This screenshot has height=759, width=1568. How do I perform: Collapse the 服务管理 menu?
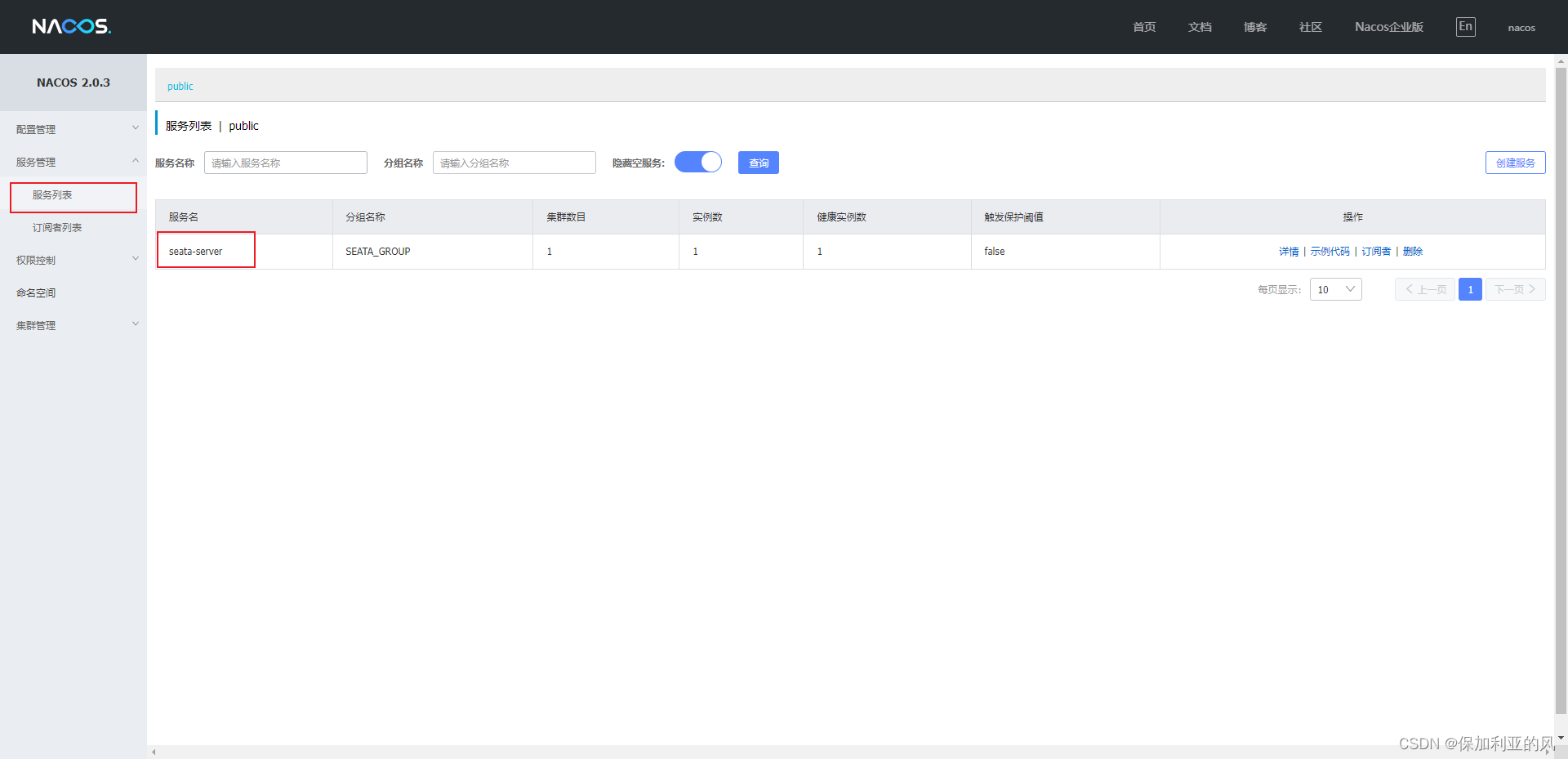[73, 162]
